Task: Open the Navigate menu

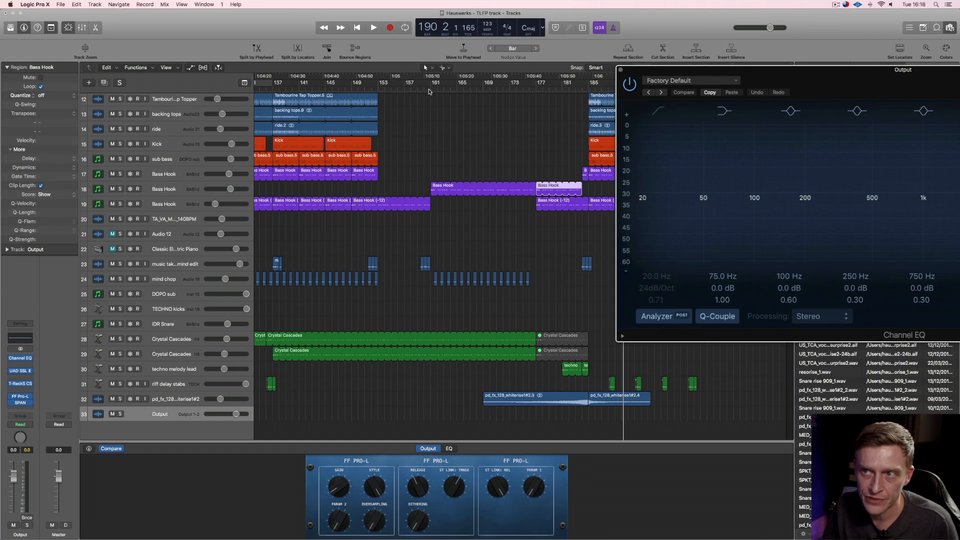Action: [x=119, y=4]
